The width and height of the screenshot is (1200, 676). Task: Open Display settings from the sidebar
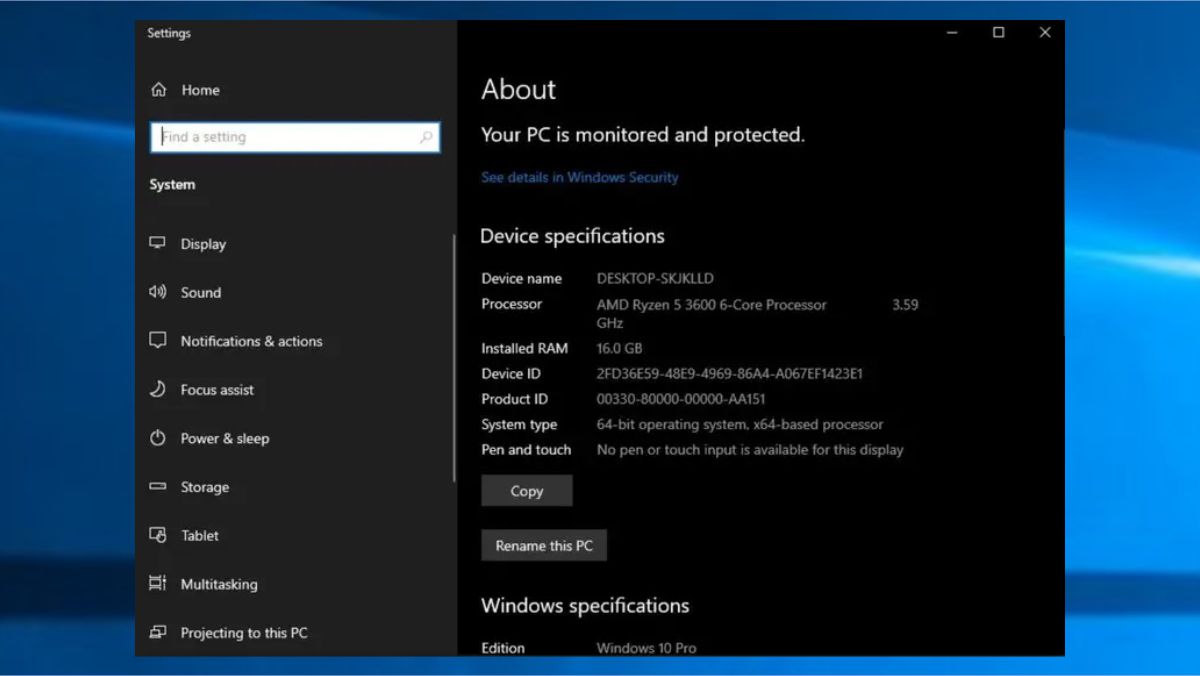[203, 243]
